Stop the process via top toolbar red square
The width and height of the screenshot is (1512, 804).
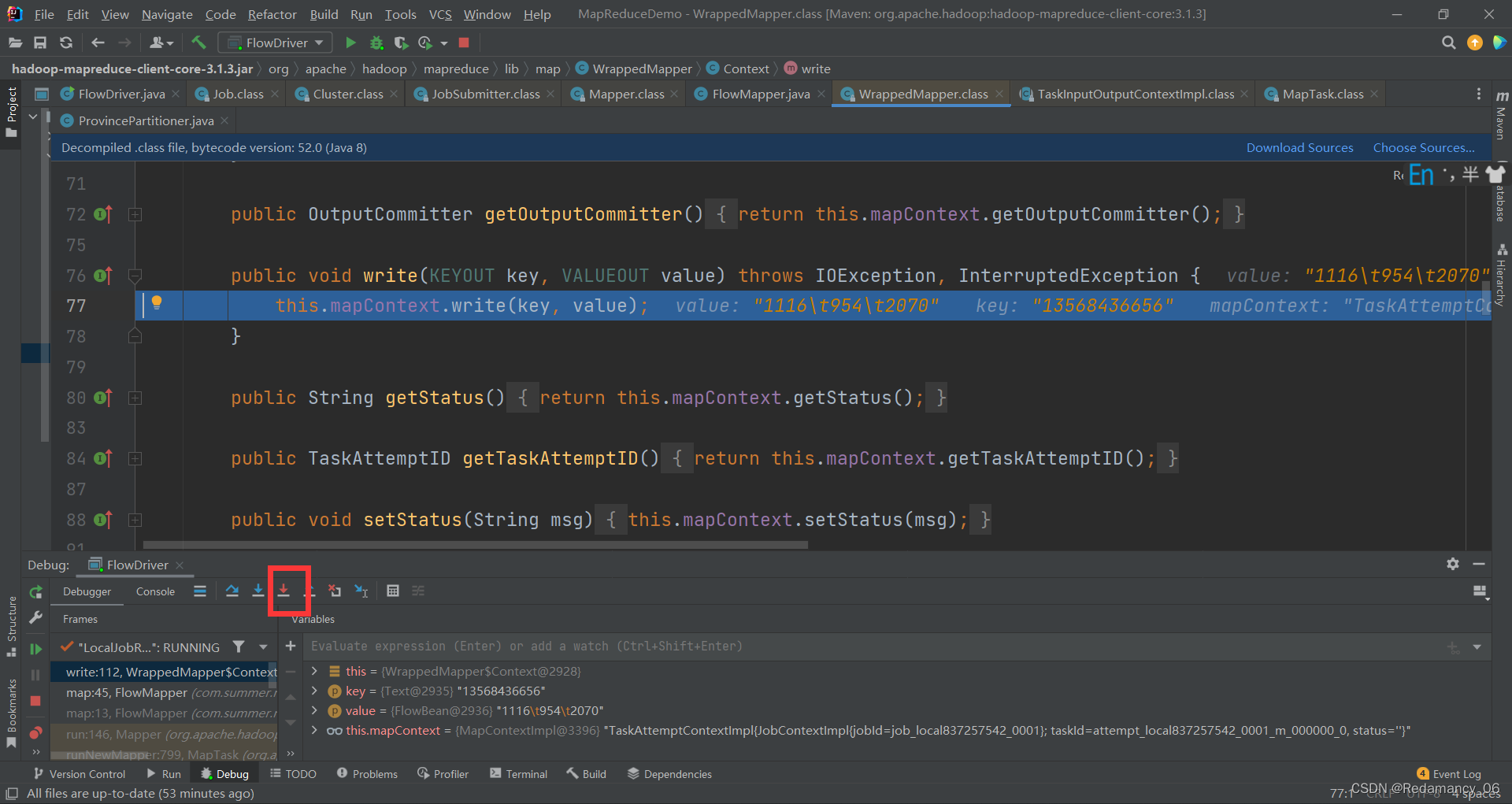[464, 43]
